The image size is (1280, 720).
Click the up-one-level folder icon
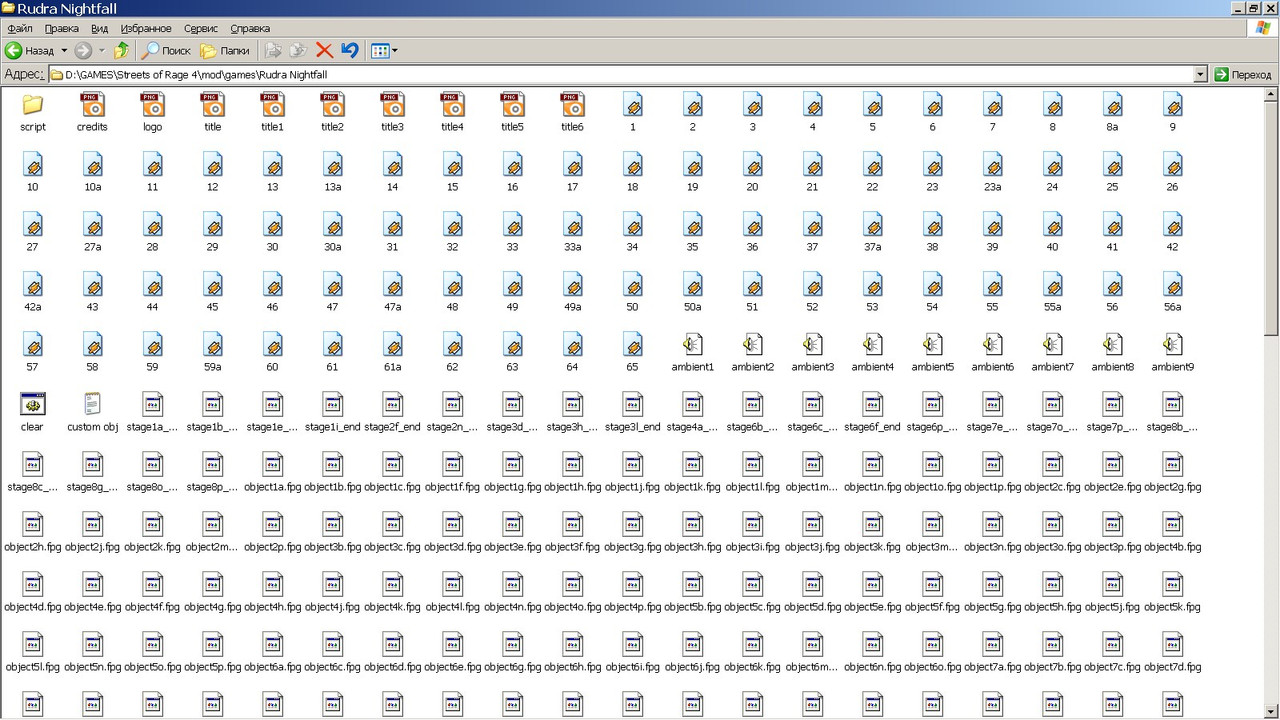pyautogui.click(x=121, y=50)
